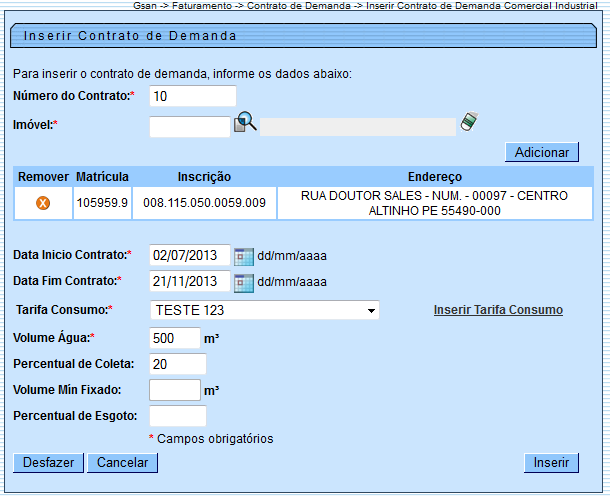610x498 pixels.
Task: Open the calendar for Data Fim Contrato
Action: click(243, 282)
